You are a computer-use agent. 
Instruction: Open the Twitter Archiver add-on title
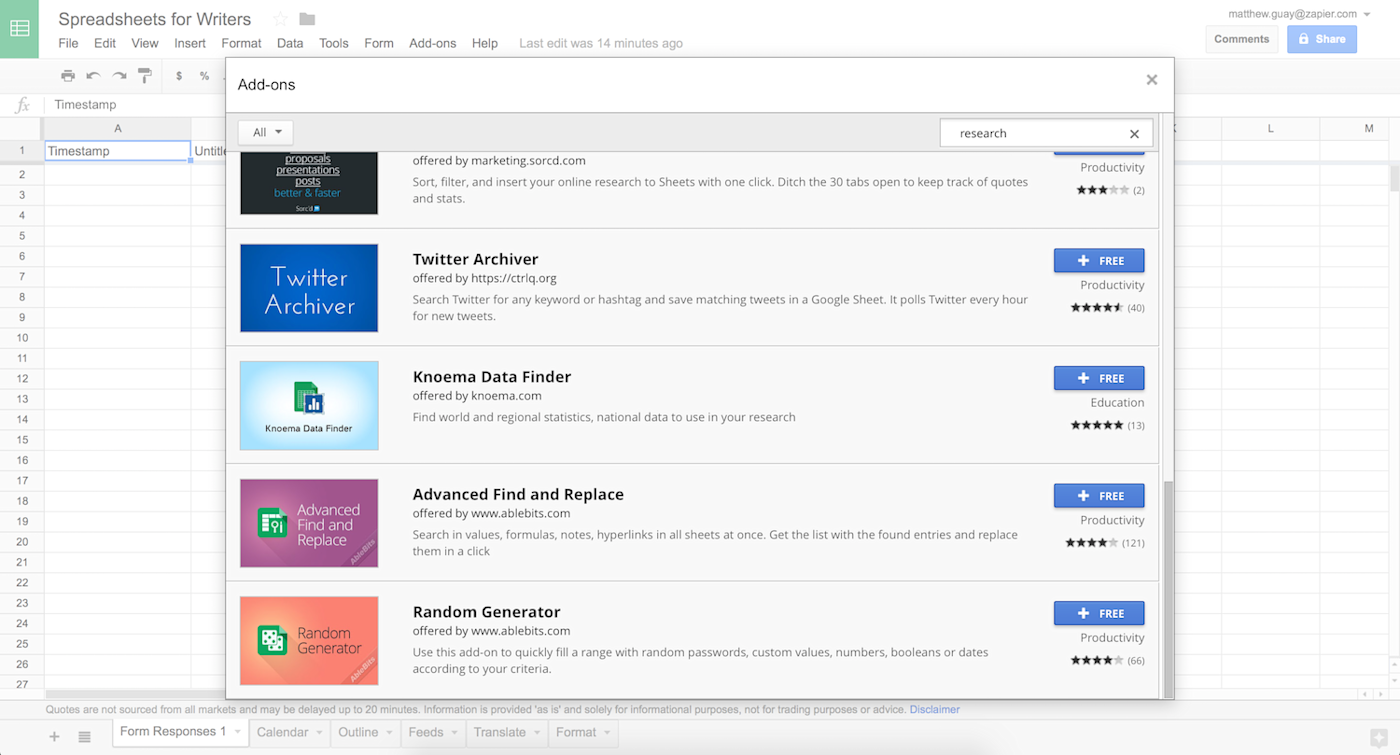tap(475, 259)
